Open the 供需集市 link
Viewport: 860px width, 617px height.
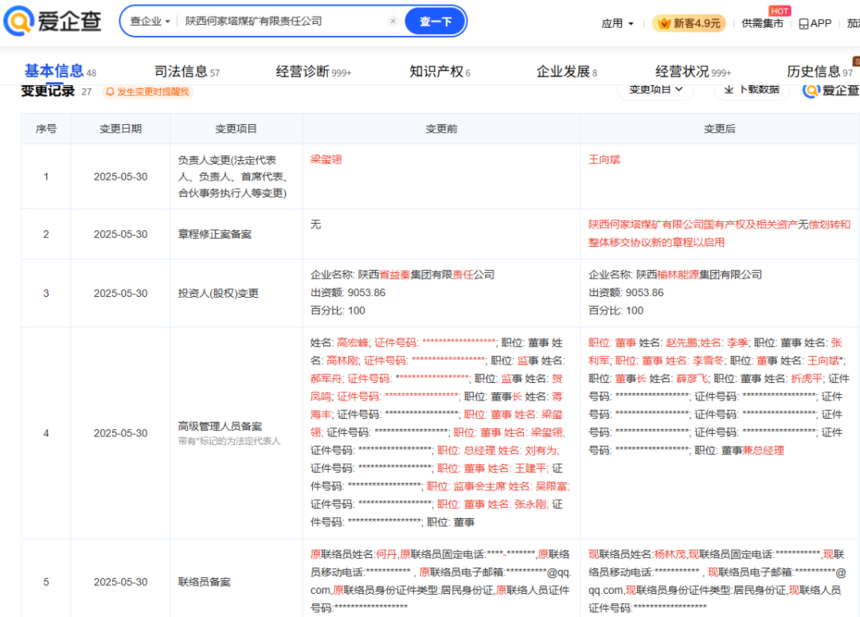[762, 23]
